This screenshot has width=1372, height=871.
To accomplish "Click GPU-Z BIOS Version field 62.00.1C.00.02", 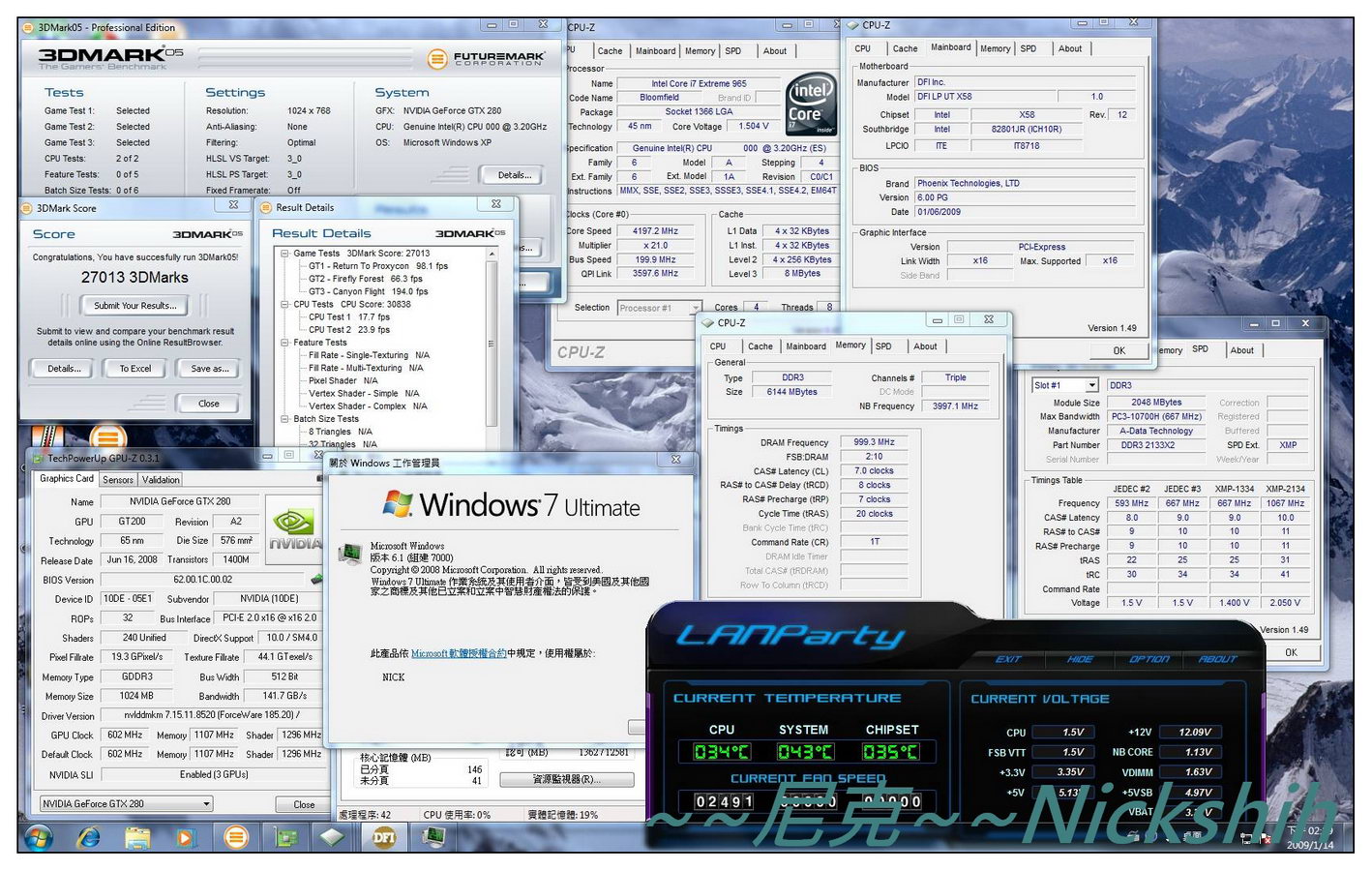I will (x=203, y=580).
